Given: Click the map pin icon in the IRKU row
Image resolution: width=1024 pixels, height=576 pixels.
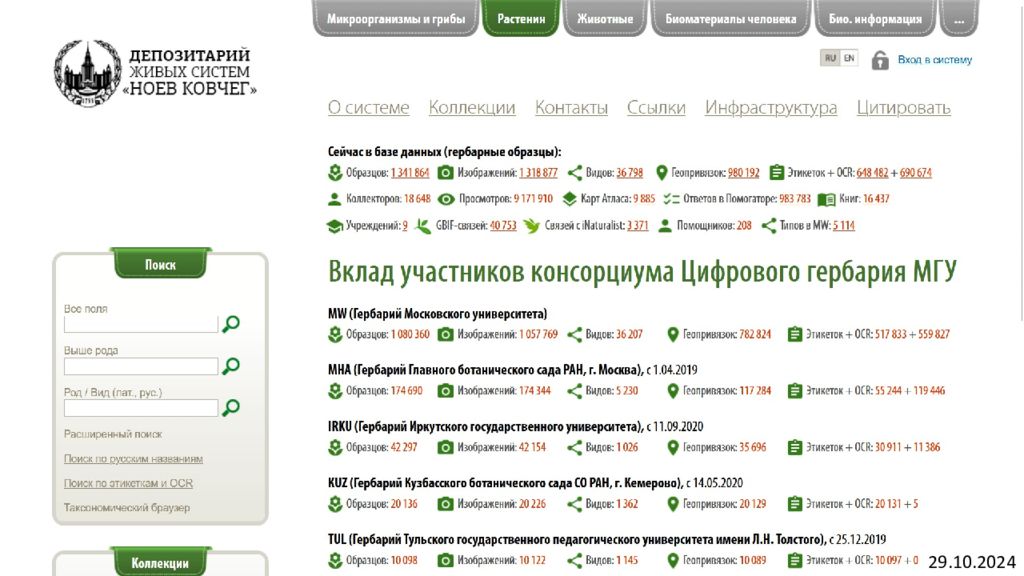Looking at the screenshot, I should click(673, 448).
